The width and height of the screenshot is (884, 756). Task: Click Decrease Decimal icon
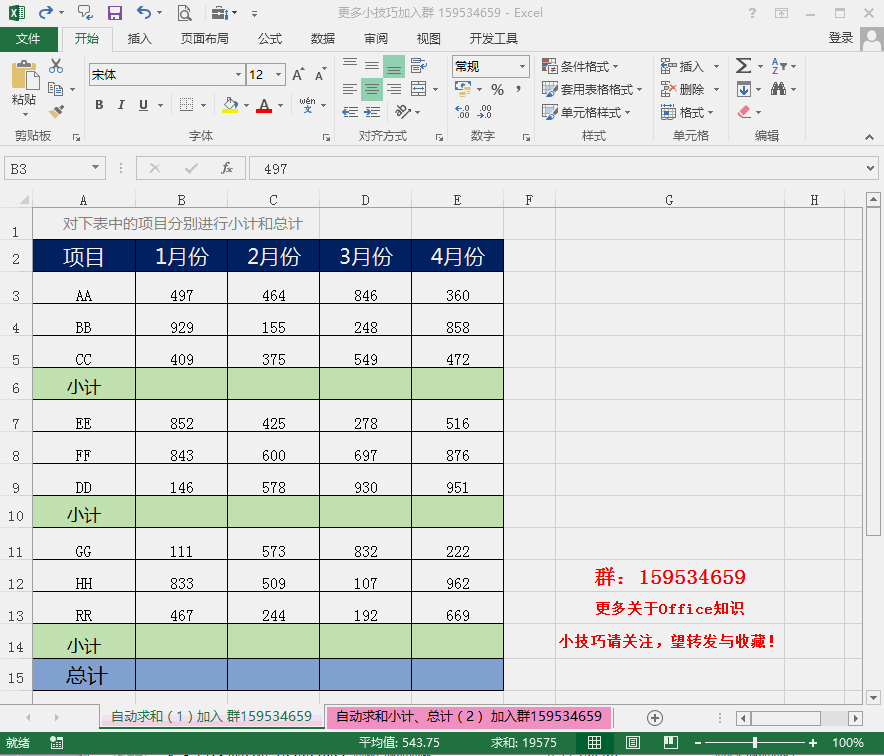click(484, 112)
